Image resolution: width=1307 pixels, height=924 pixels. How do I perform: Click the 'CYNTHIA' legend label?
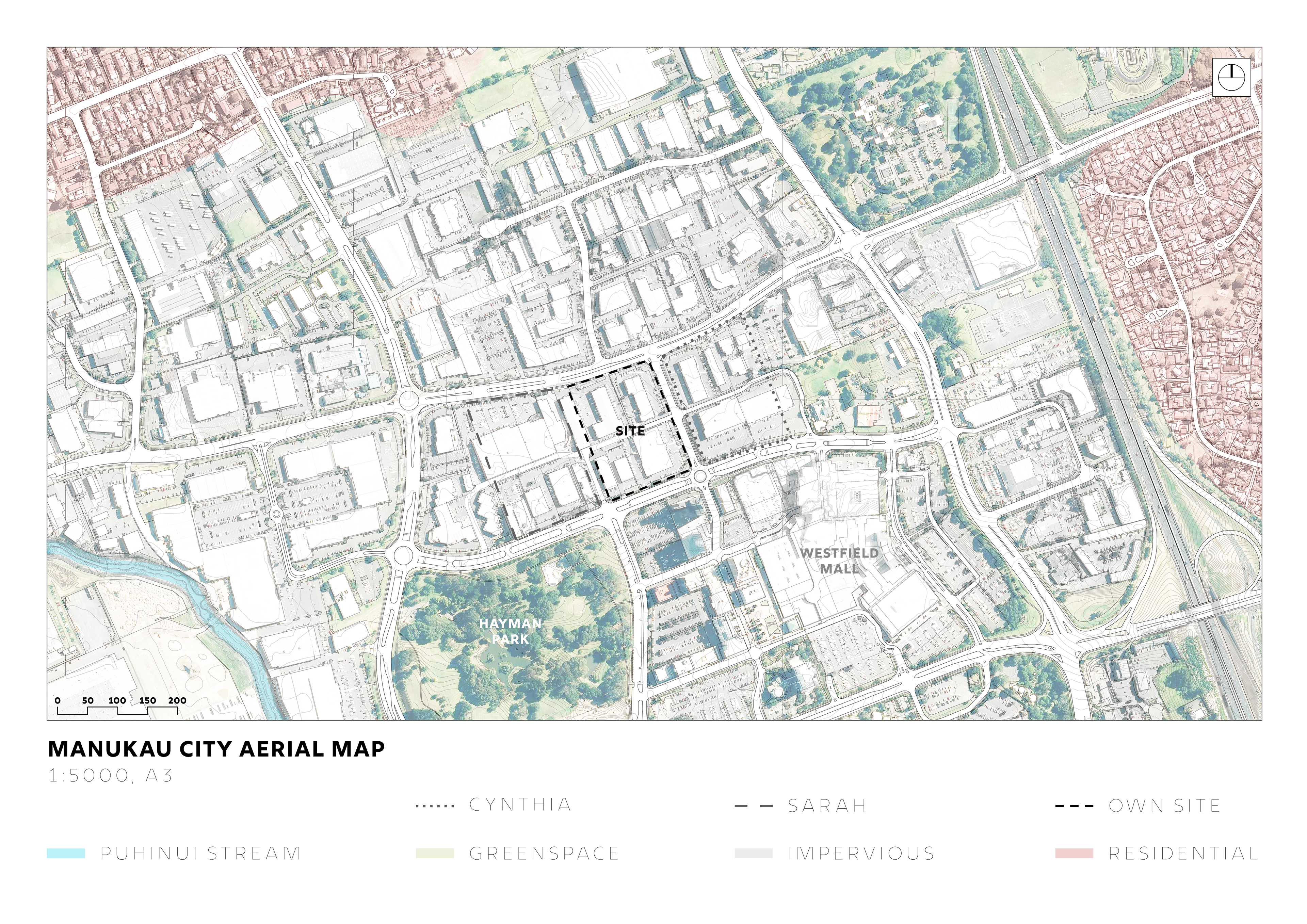tap(520, 805)
